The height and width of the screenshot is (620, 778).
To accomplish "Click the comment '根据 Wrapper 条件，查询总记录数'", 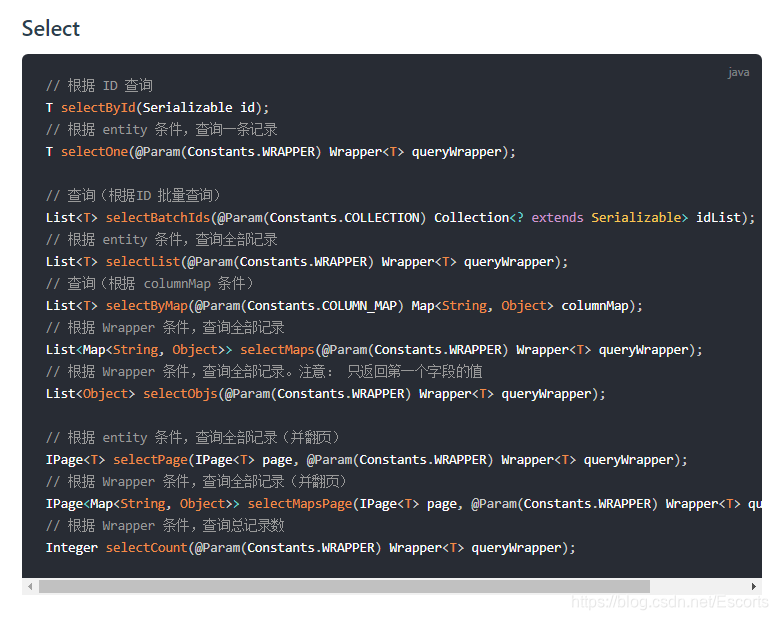I will [x=176, y=526].
